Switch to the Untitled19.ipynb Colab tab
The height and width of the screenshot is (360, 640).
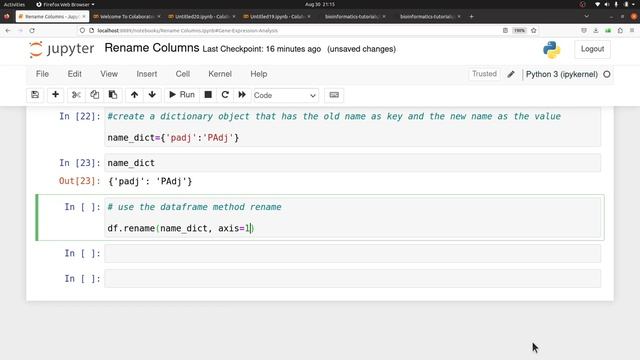tap(277, 16)
